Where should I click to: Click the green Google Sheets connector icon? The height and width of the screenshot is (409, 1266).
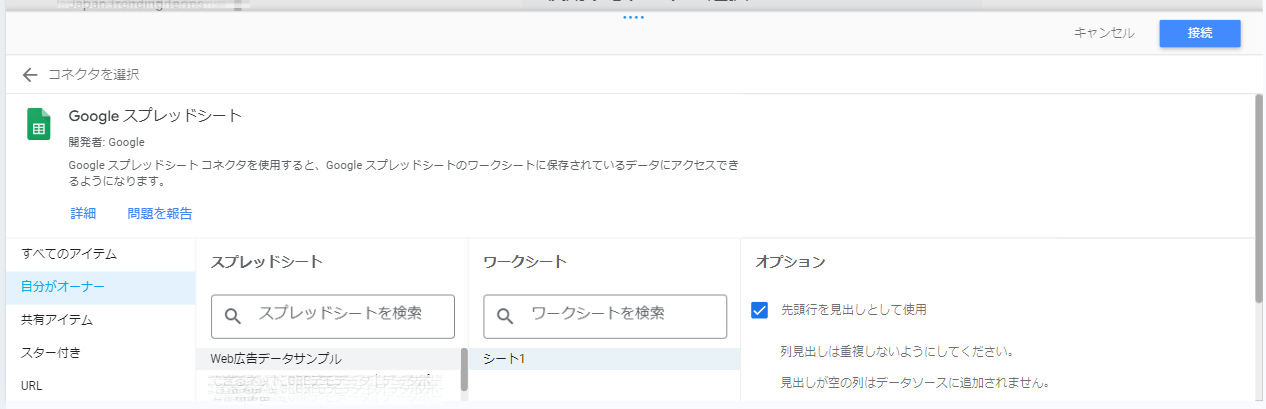point(39,125)
